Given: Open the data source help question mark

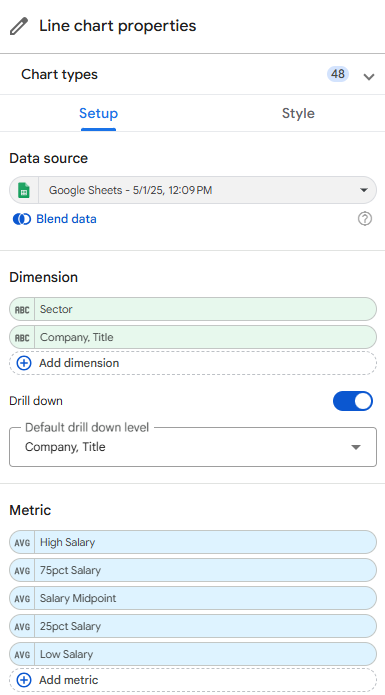Looking at the screenshot, I should click(365, 219).
